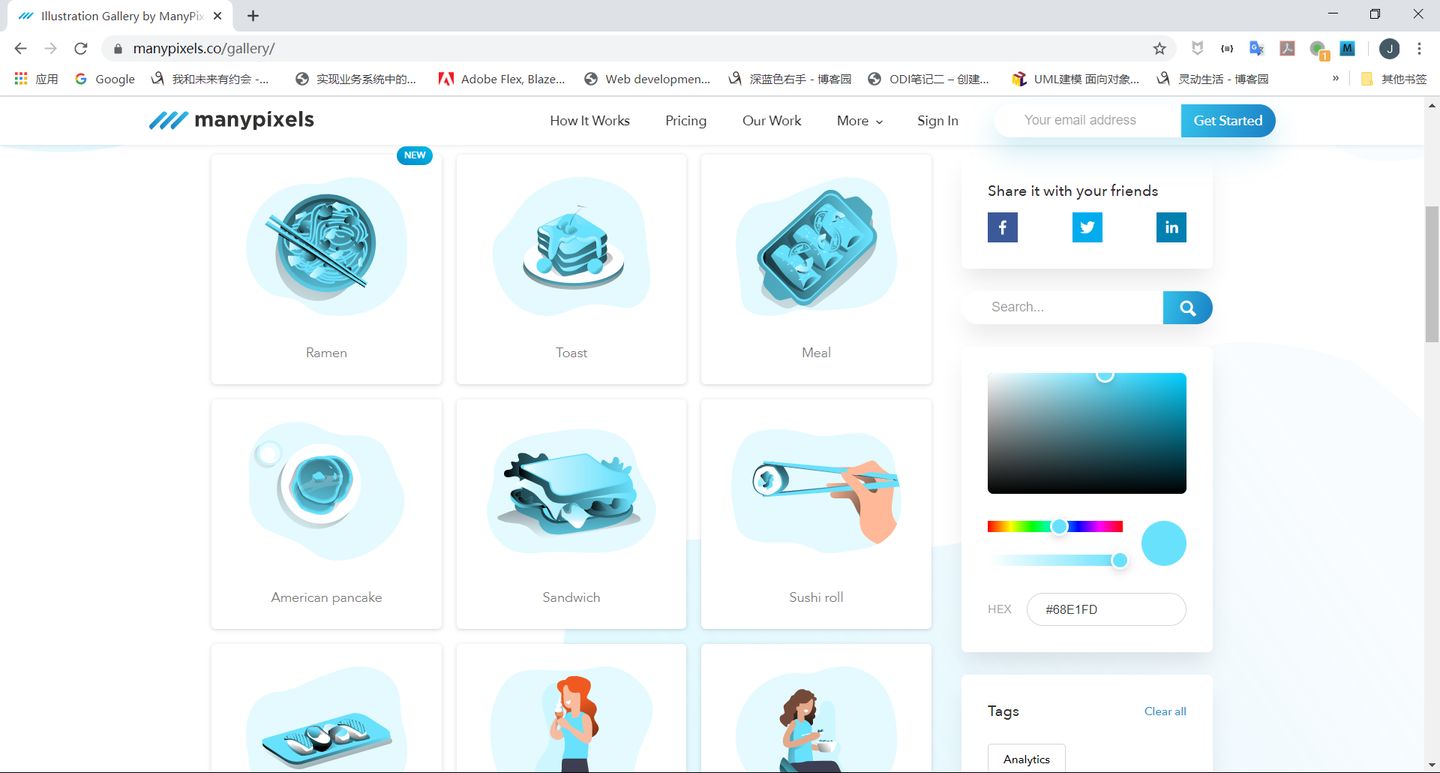Image resolution: width=1440 pixels, height=773 pixels.
Task: Close the Illustration Gallery tab
Action: [218, 16]
